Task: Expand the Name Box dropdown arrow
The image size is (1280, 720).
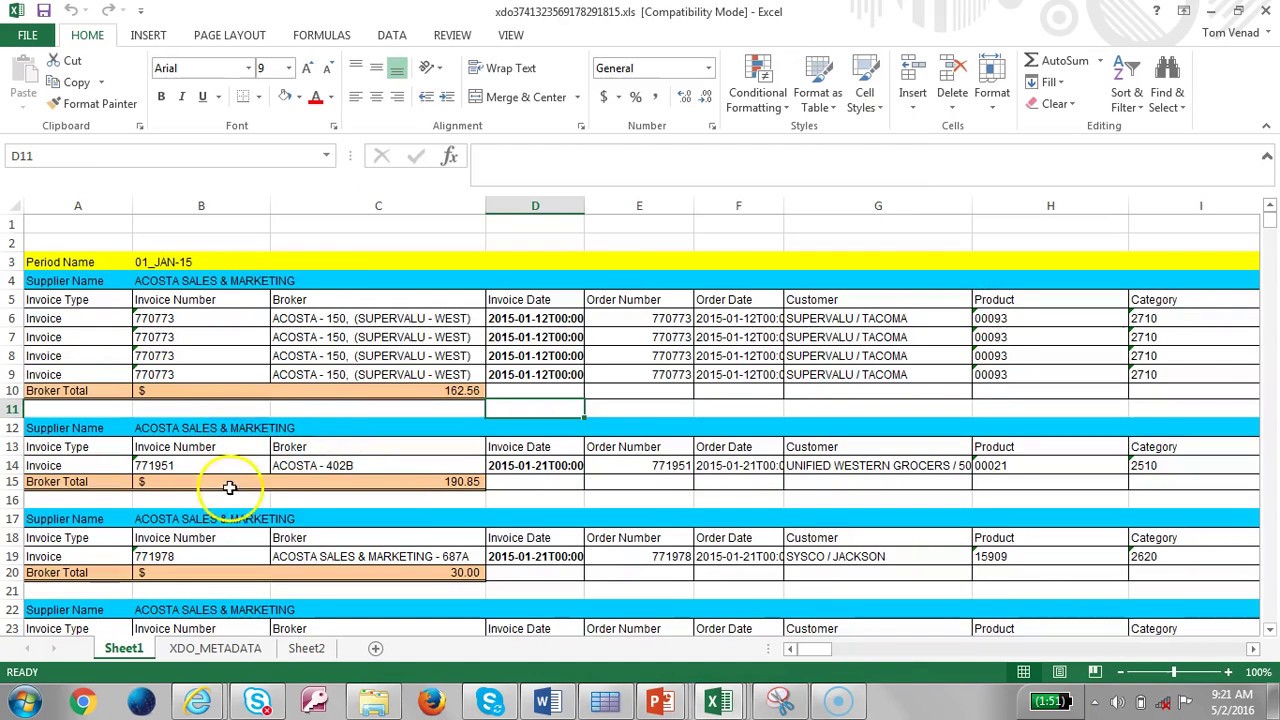Action: click(x=326, y=156)
